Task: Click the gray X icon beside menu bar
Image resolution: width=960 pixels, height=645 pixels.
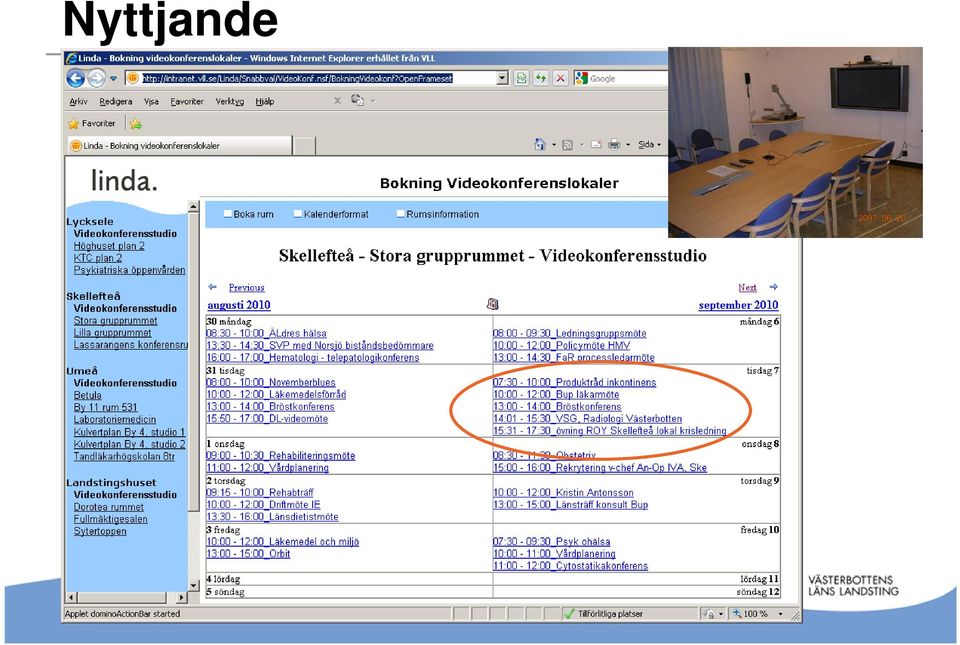Action: pos(337,100)
